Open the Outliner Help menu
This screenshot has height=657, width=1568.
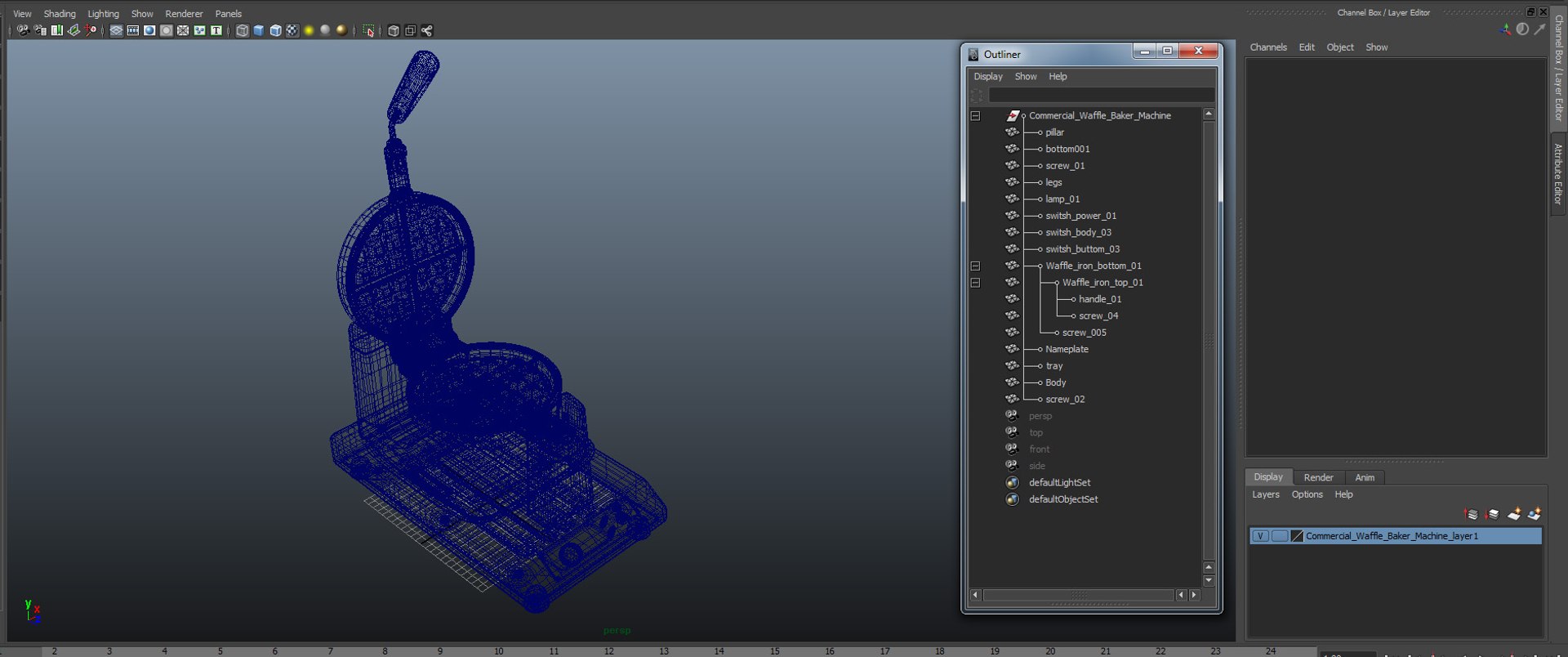point(1058,77)
